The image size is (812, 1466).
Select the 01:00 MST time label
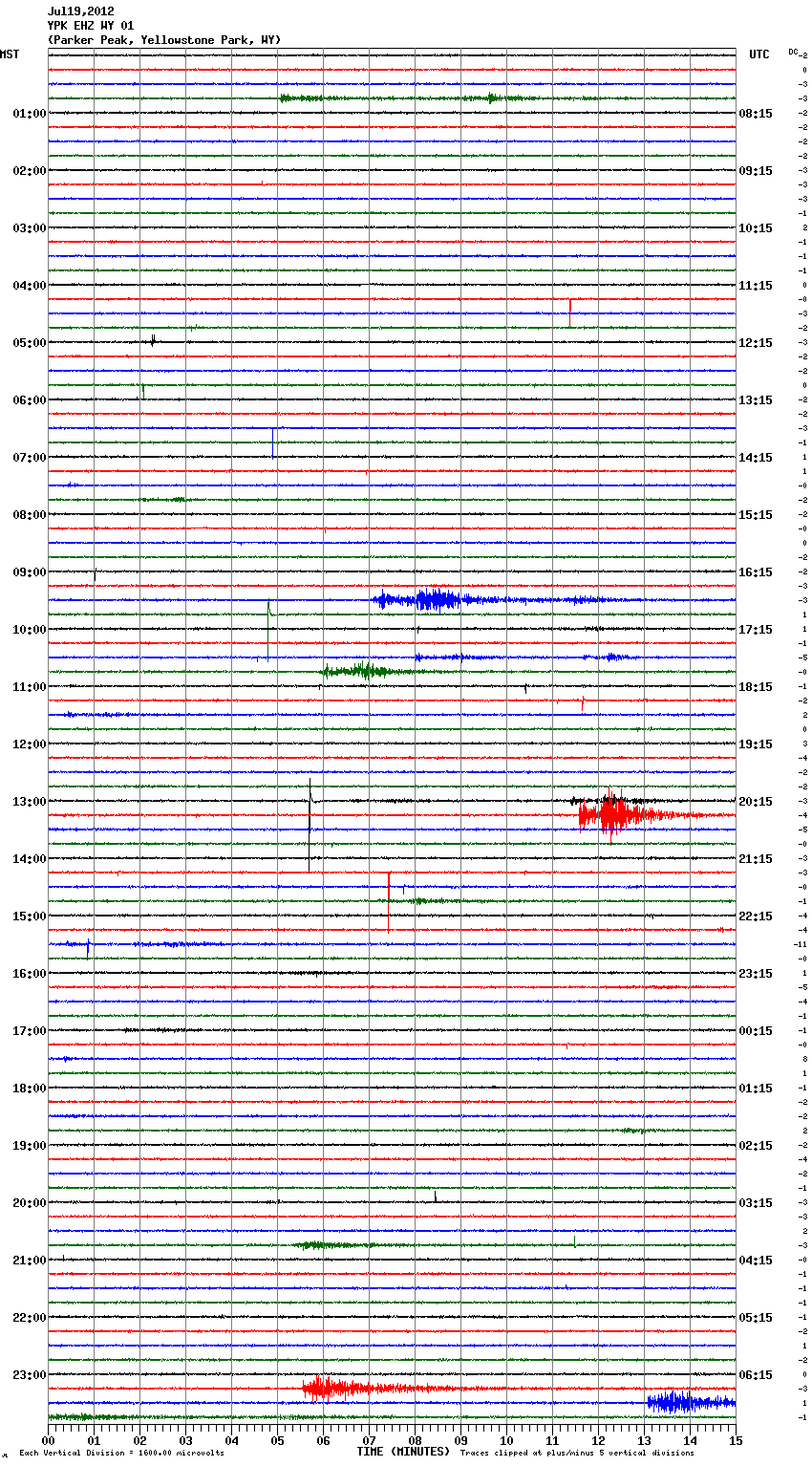point(29,114)
